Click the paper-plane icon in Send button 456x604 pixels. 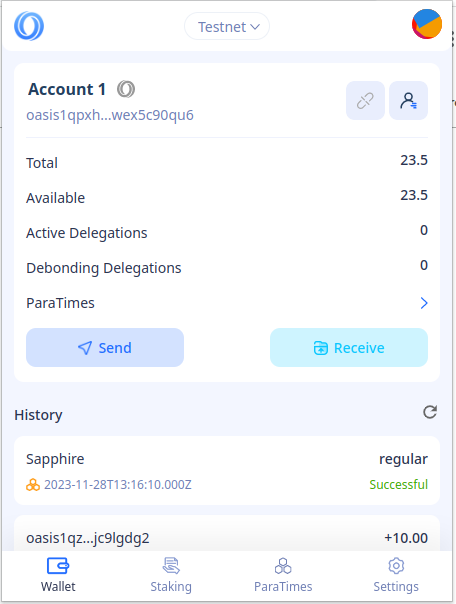coord(85,348)
